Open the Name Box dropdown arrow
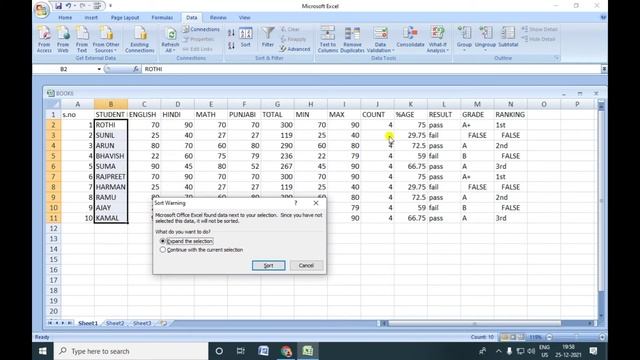The width and height of the screenshot is (640, 360). coord(99,69)
